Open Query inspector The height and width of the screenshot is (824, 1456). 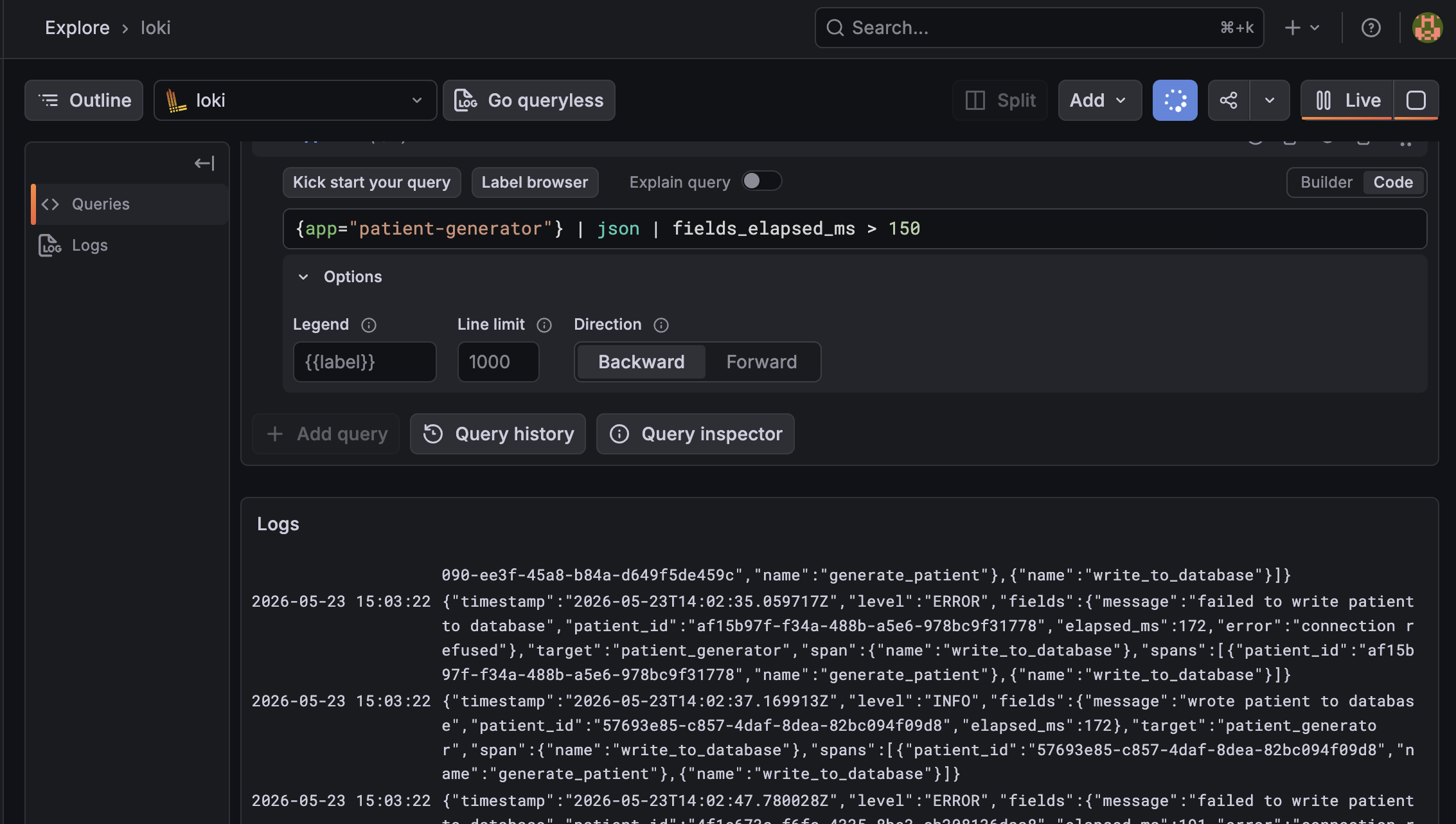tap(695, 434)
